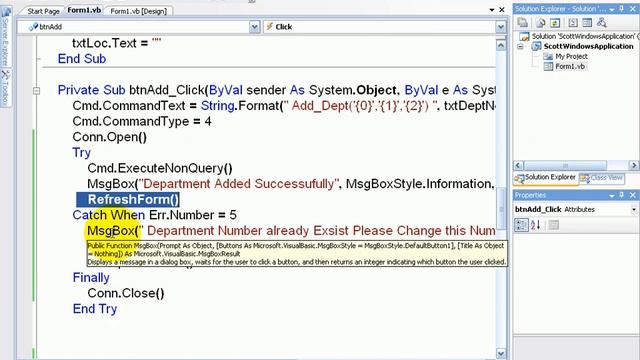The height and width of the screenshot is (360, 640).
Task: Switch to the Form1.vb code tab
Action: [84, 10]
